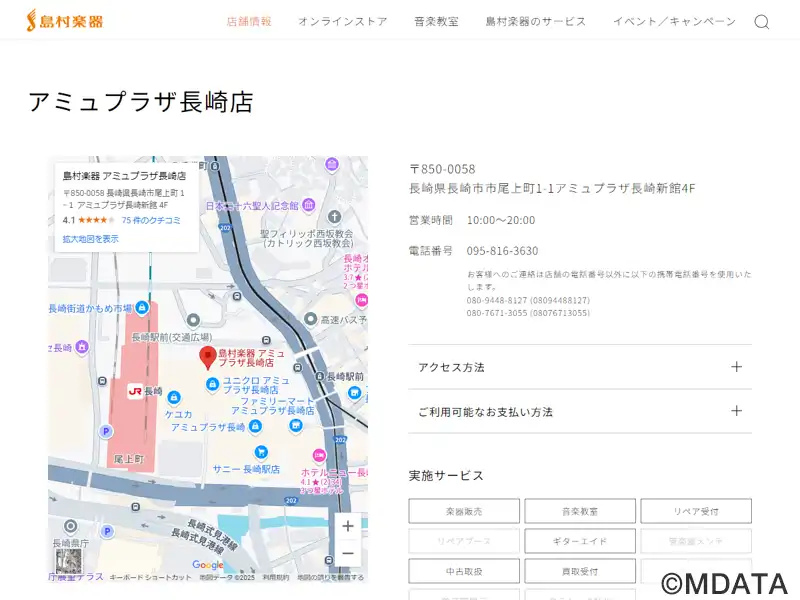Click the 音楽教室 service button
800x600 pixels.
click(580, 511)
